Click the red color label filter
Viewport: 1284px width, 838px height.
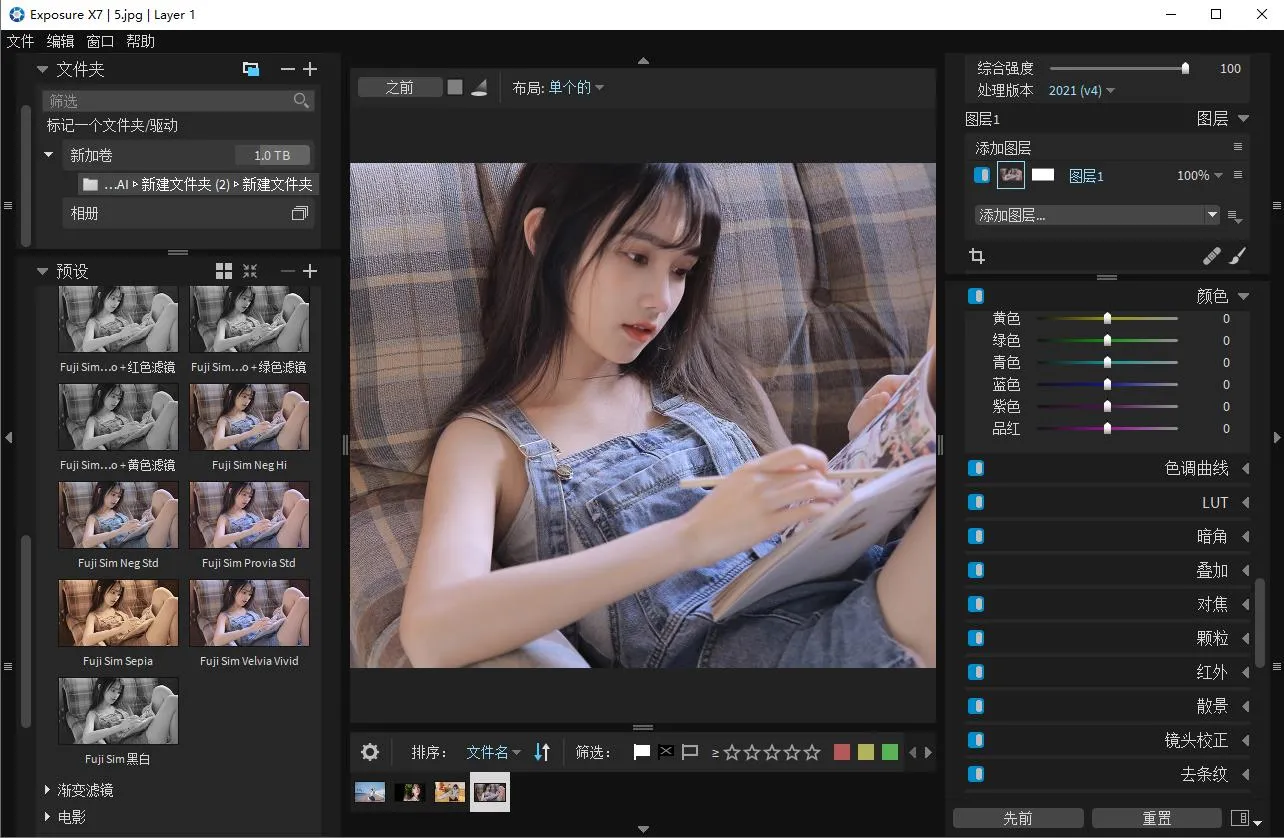click(842, 752)
